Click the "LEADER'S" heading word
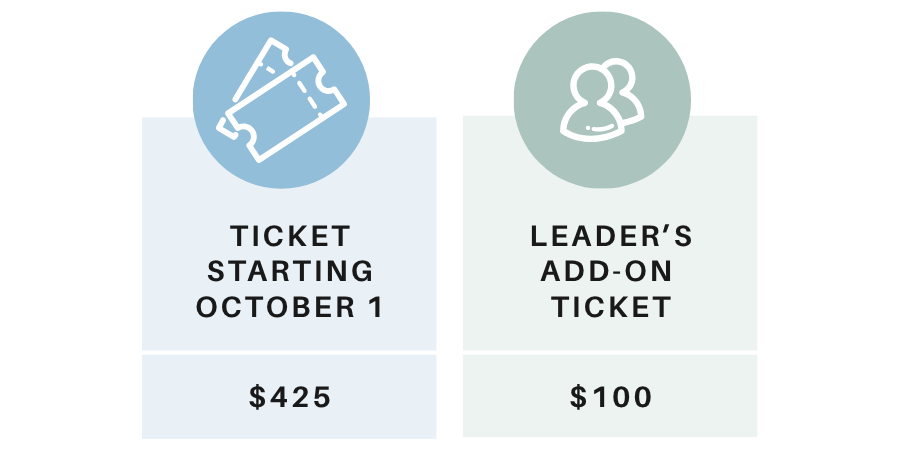Screen dimensions: 900x450 point(611,236)
